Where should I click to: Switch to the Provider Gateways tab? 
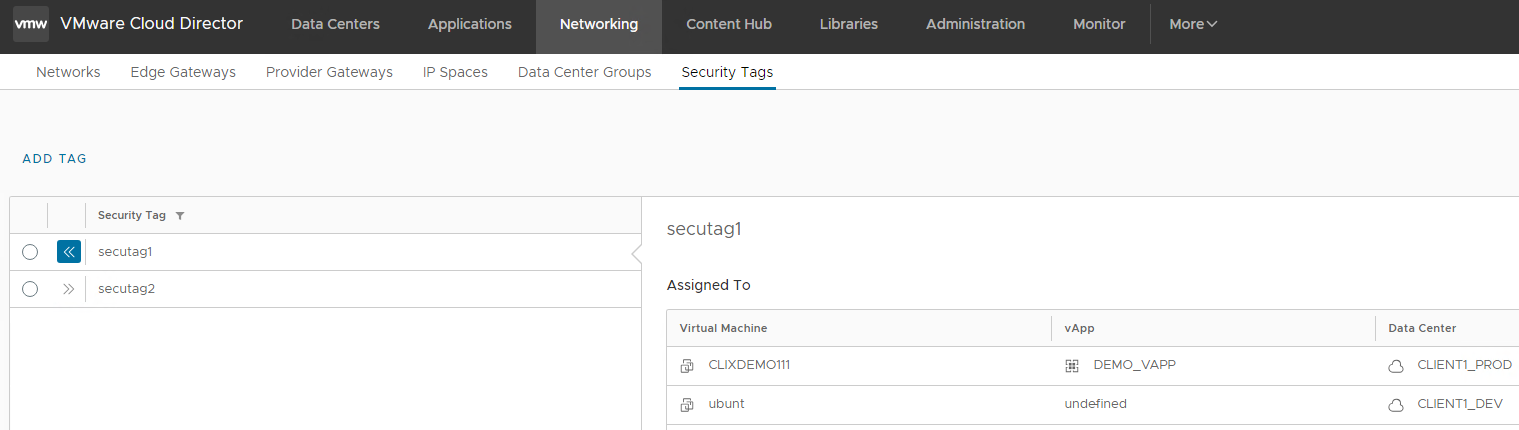[329, 72]
